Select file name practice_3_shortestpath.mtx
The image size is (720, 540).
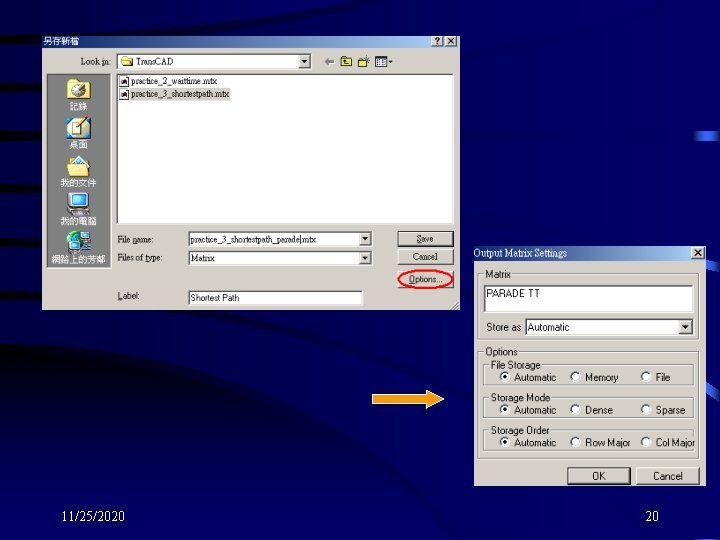(x=180, y=94)
